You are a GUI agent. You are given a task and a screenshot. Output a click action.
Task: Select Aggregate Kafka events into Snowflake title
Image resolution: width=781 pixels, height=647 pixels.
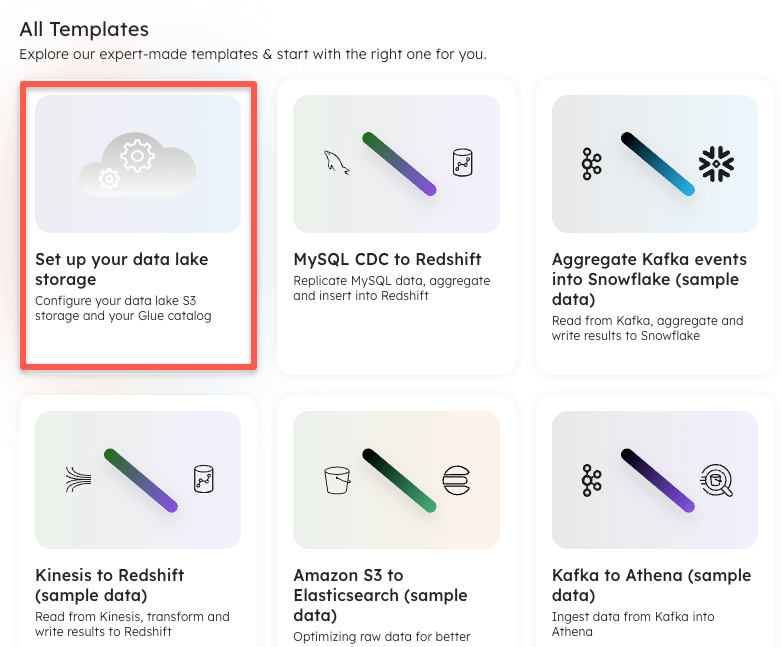click(x=650, y=279)
